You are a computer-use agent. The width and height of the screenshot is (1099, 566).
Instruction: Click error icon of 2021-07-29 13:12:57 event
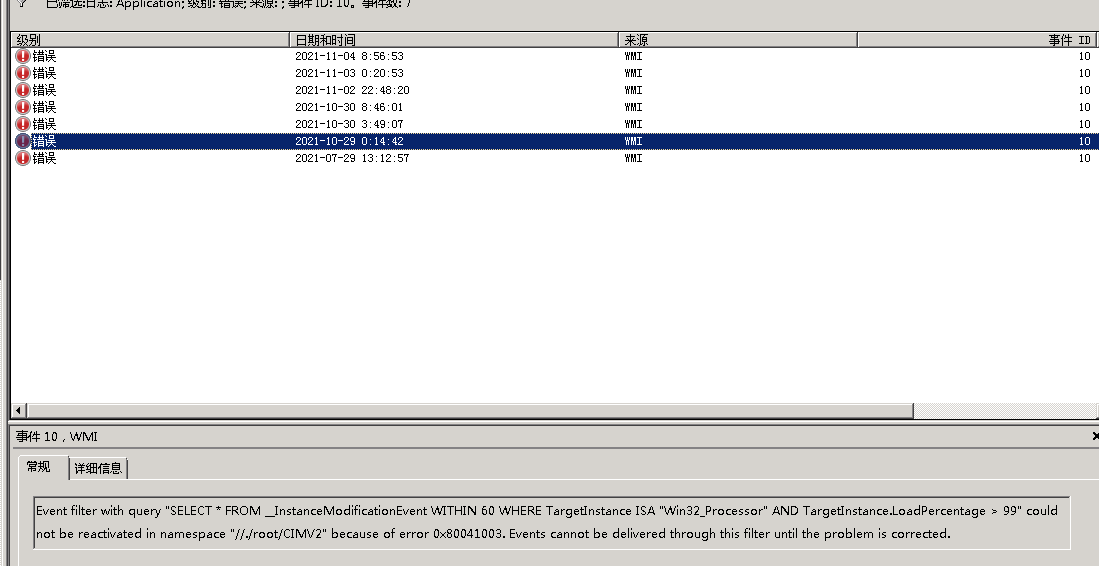click(x=23, y=158)
